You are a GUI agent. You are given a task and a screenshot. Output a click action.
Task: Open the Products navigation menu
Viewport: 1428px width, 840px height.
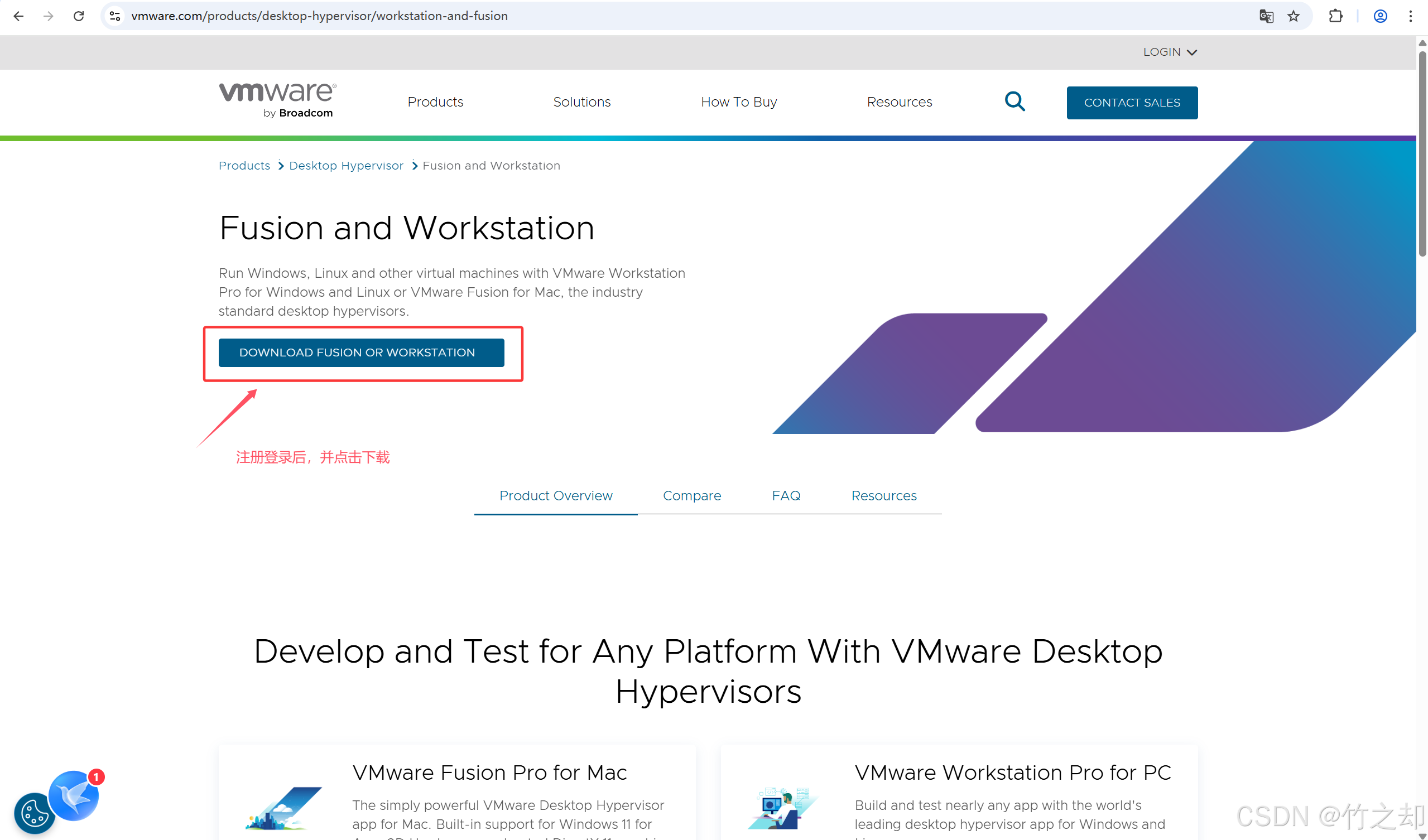coord(435,102)
